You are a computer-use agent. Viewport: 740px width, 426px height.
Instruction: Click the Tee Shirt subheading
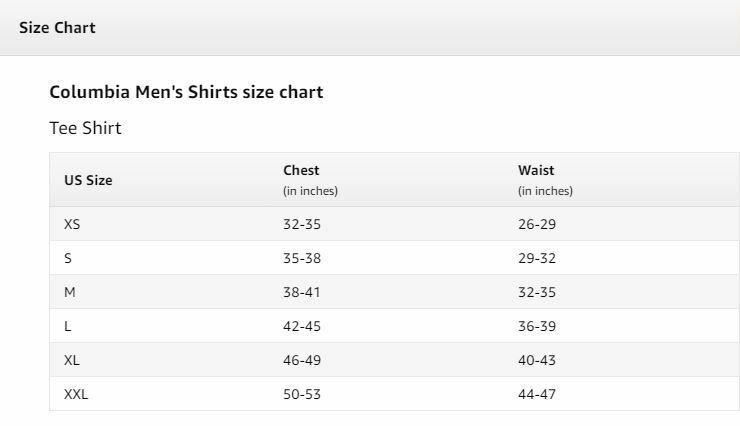(85, 128)
